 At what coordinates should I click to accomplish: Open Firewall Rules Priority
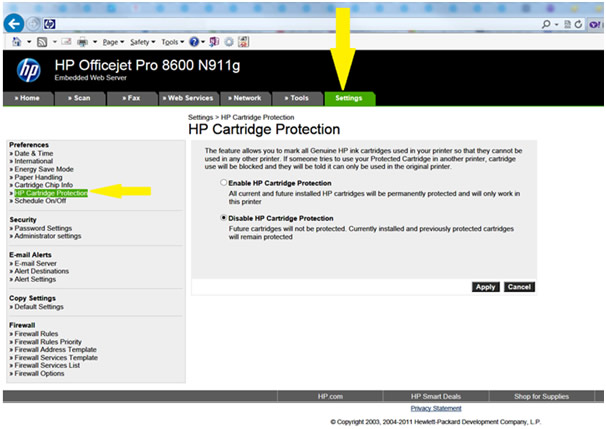click(x=48, y=342)
